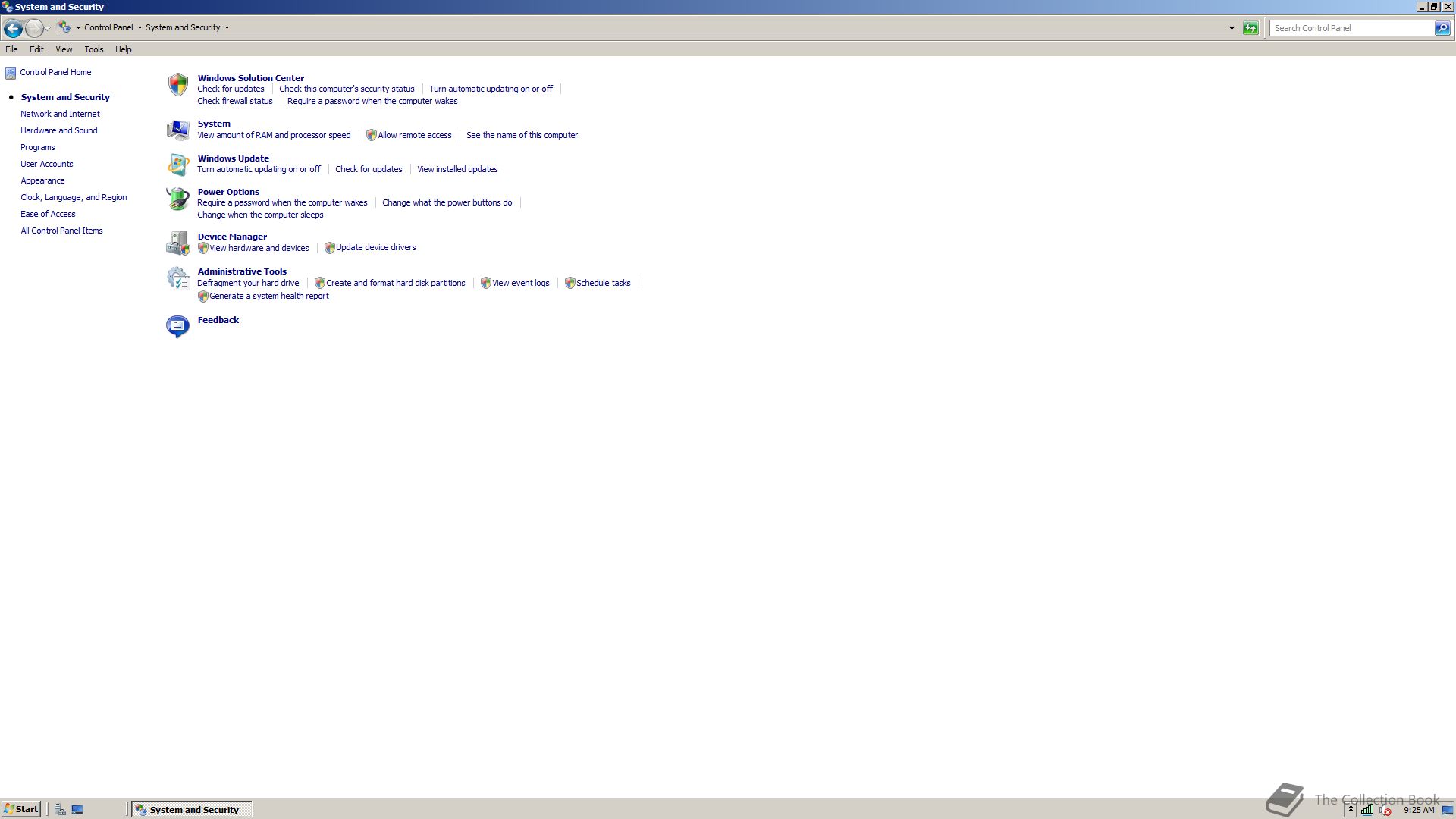Click Server Manager quick launch icon

point(60,809)
